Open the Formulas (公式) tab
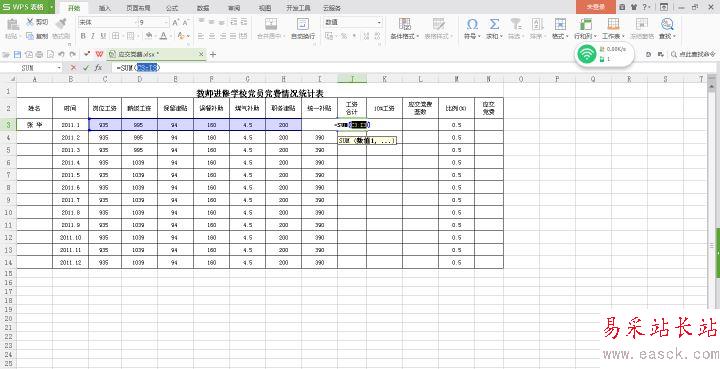The image size is (720, 369). tap(172, 8)
